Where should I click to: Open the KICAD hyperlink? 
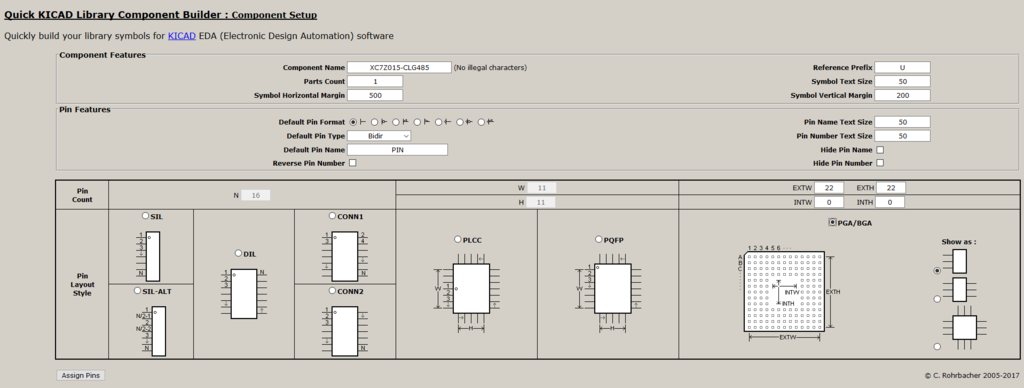(182, 36)
